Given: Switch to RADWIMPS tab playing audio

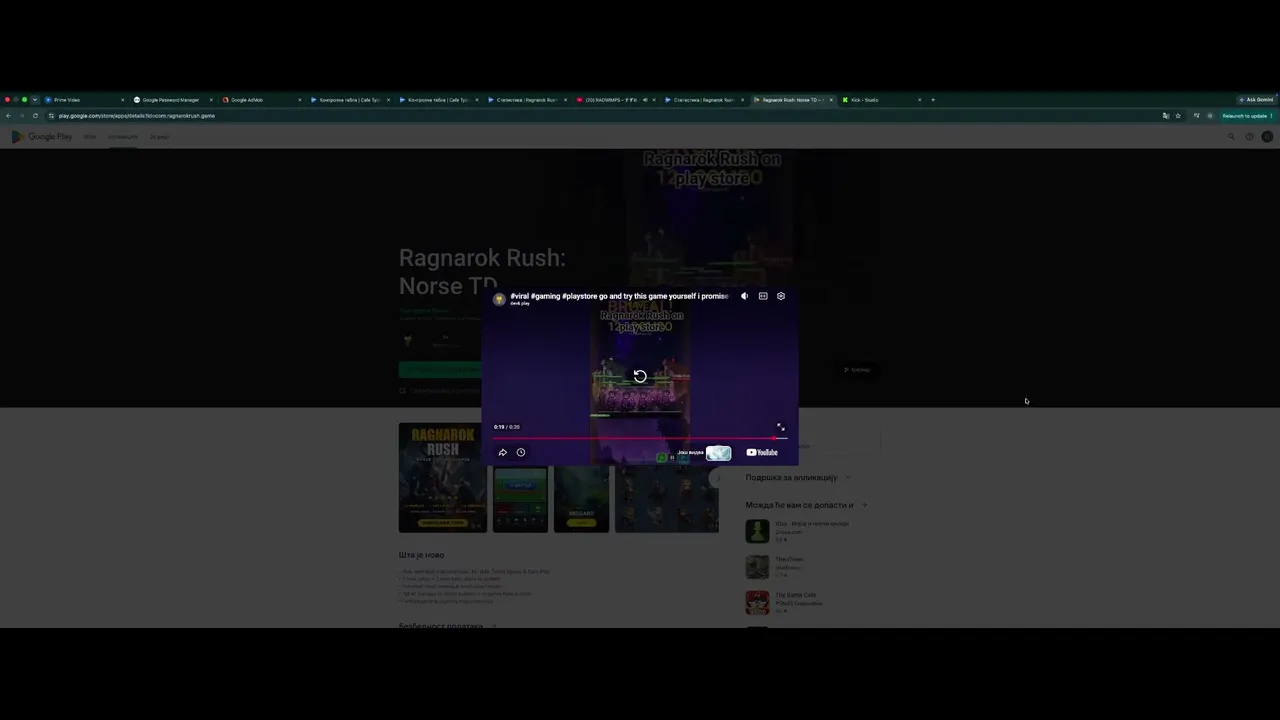Looking at the screenshot, I should 616,100.
